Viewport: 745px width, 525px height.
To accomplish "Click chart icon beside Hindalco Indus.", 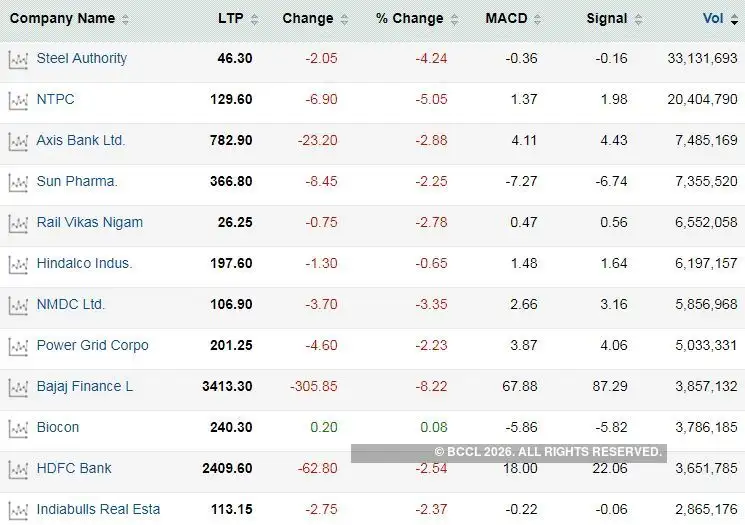I will pos(17,264).
